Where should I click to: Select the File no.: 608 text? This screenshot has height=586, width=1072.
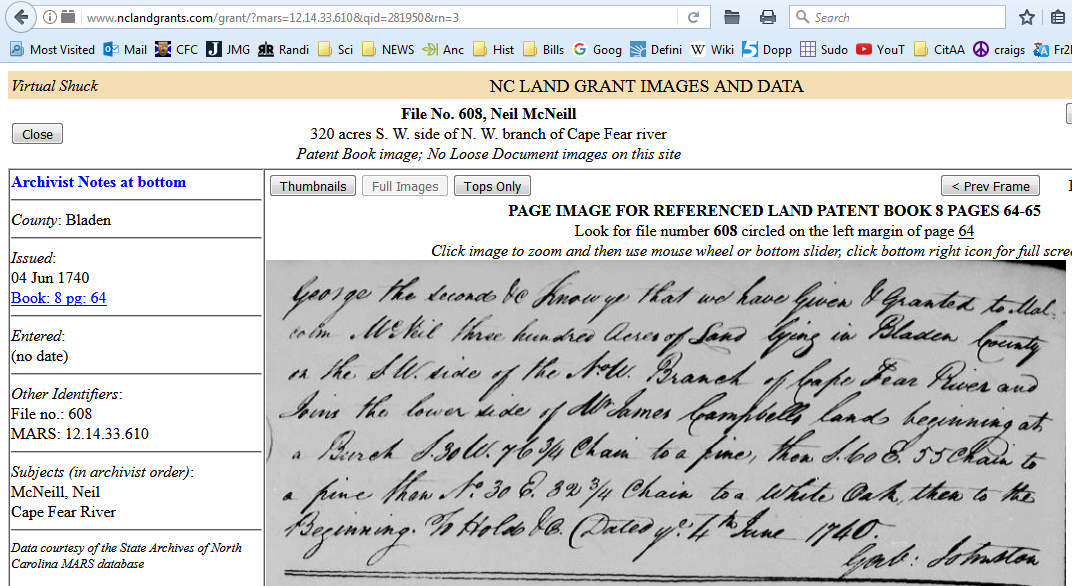point(51,414)
